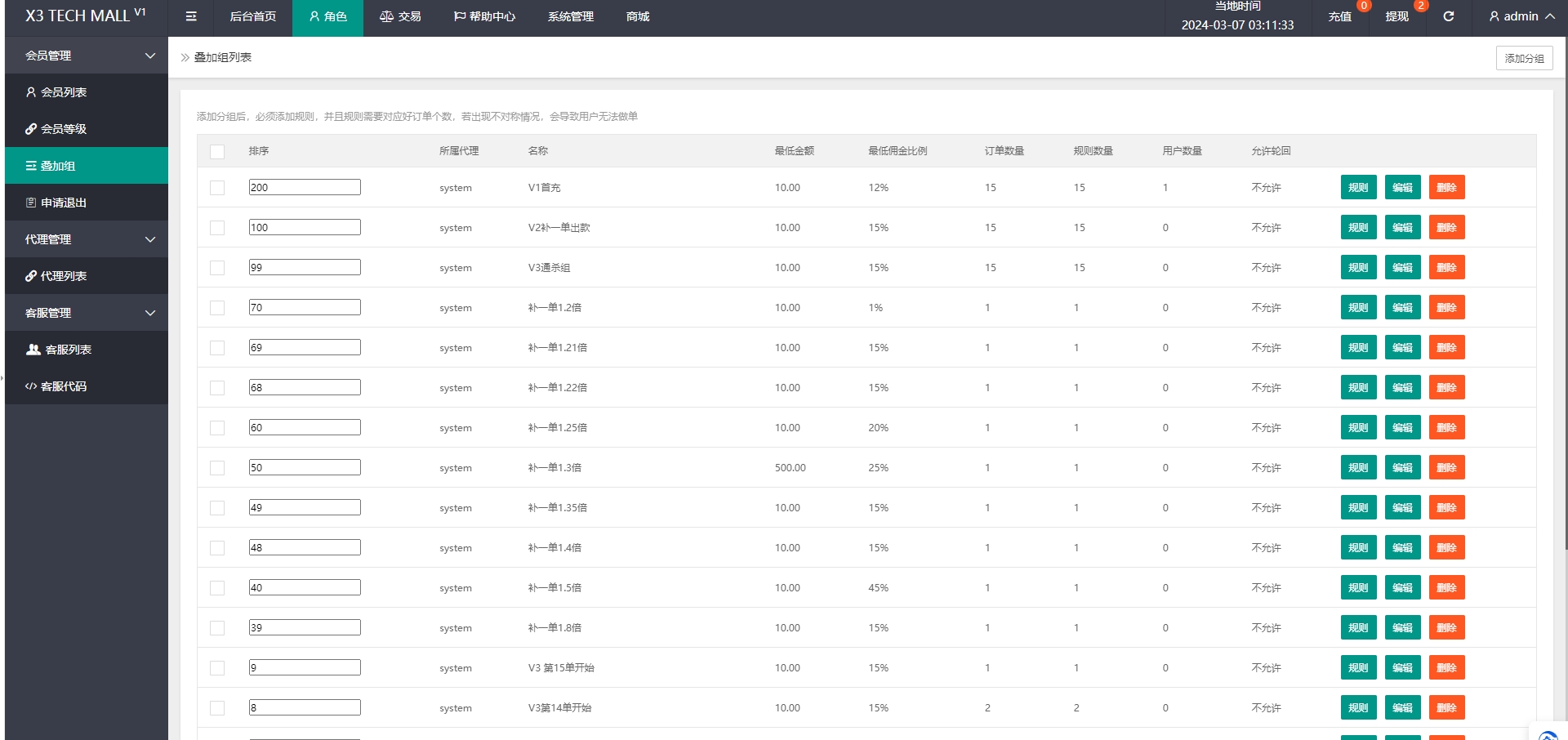Open 会员等级 in the sidebar

point(87,129)
